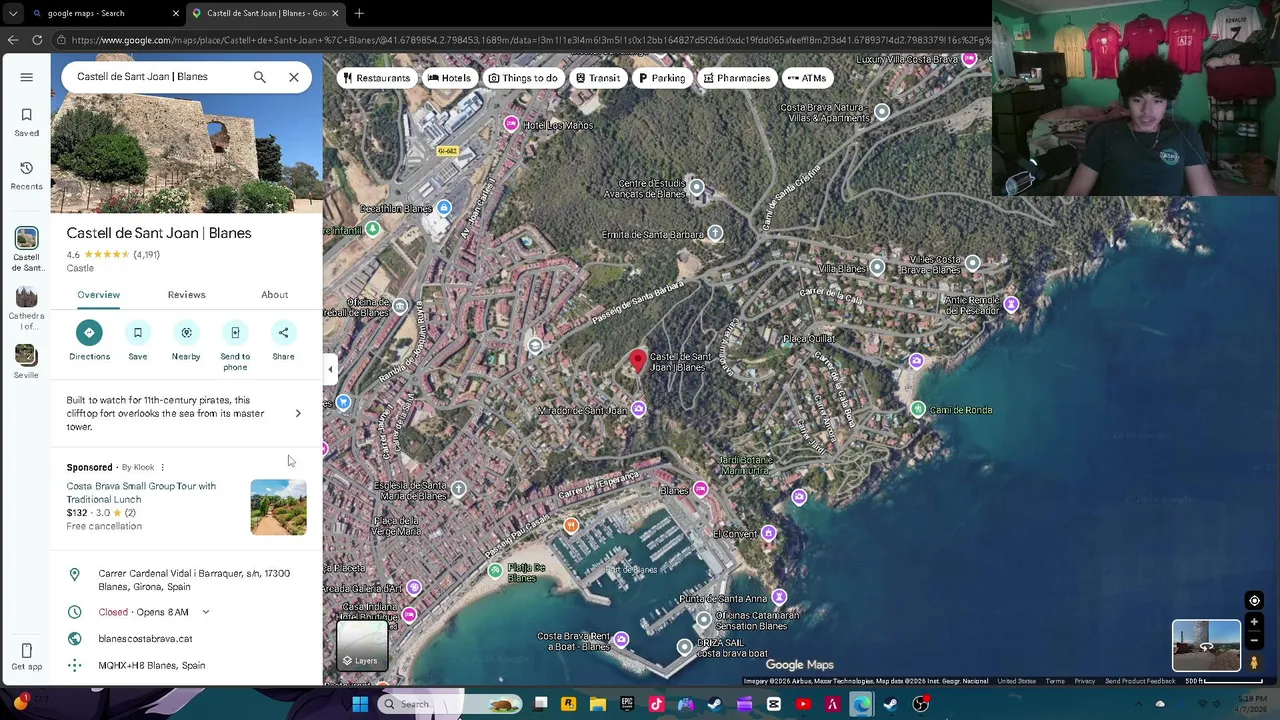Filter map by Restaurants
Viewport: 1280px width, 720px height.
376,78
